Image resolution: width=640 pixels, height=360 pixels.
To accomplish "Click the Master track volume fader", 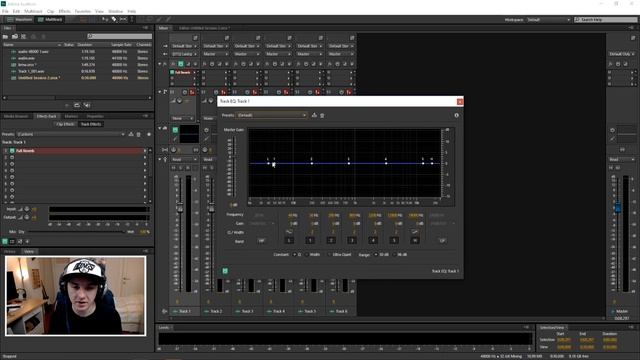I will click(618, 207).
